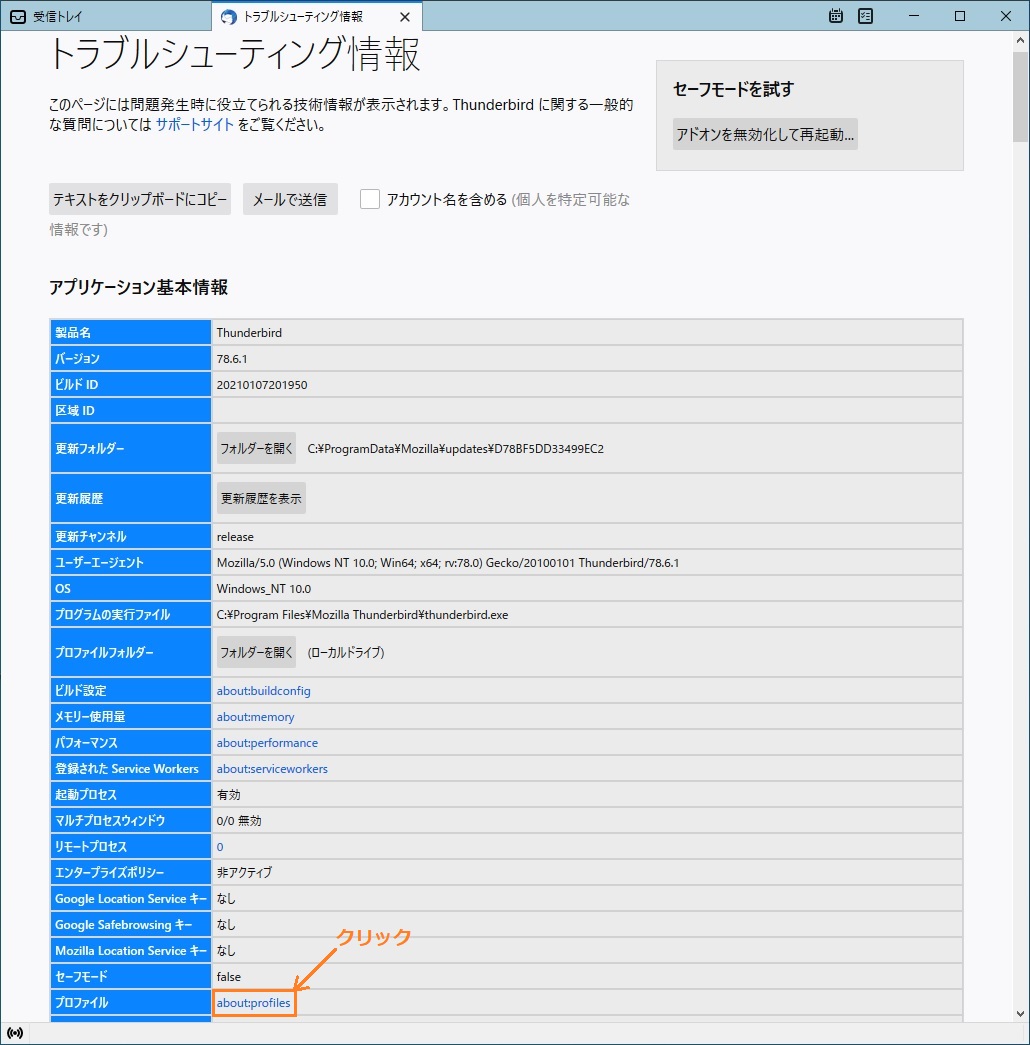Open the Calendar tab icon

point(836,16)
